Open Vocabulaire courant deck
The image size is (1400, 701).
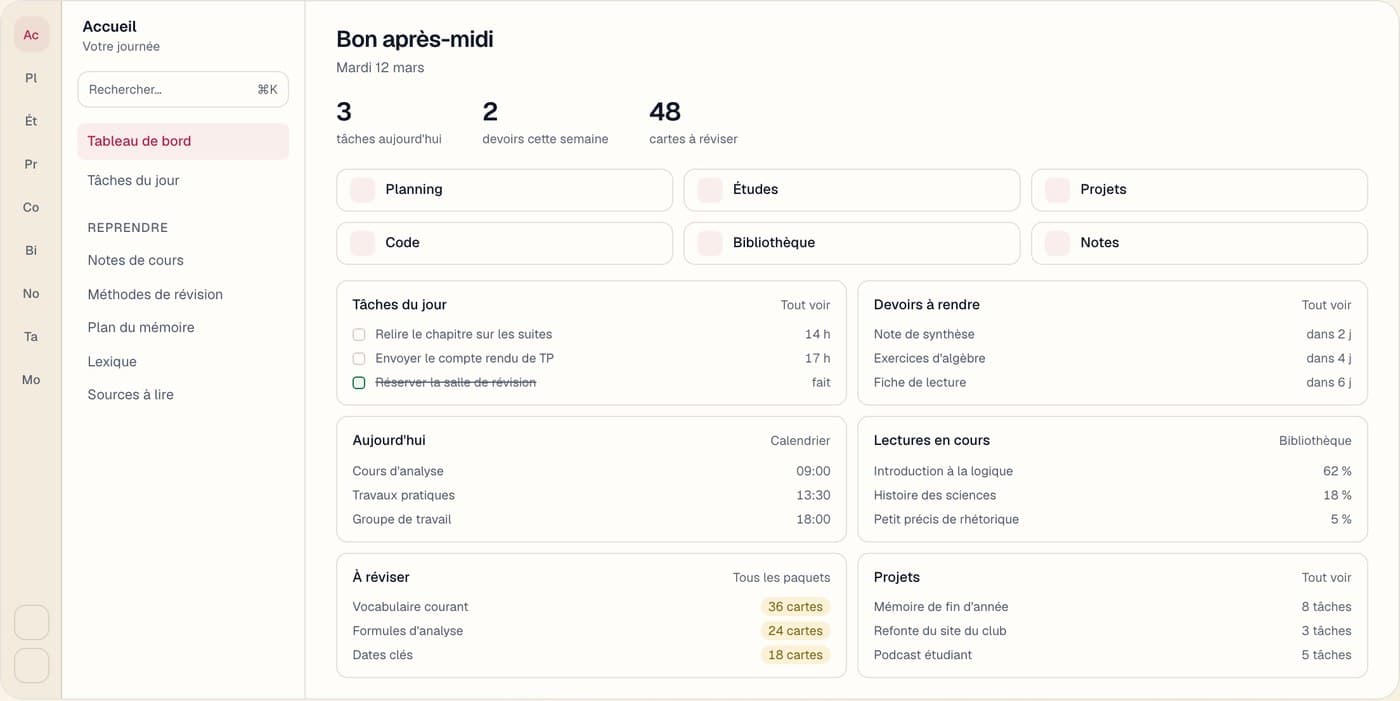(x=591, y=607)
